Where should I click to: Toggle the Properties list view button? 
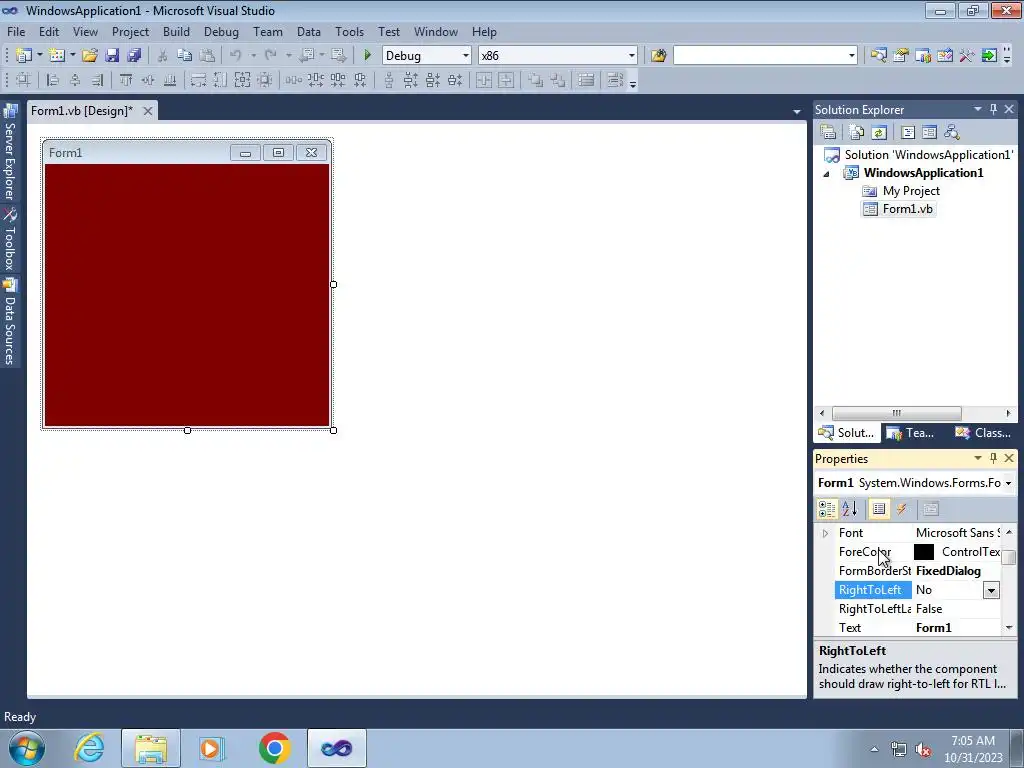879,509
